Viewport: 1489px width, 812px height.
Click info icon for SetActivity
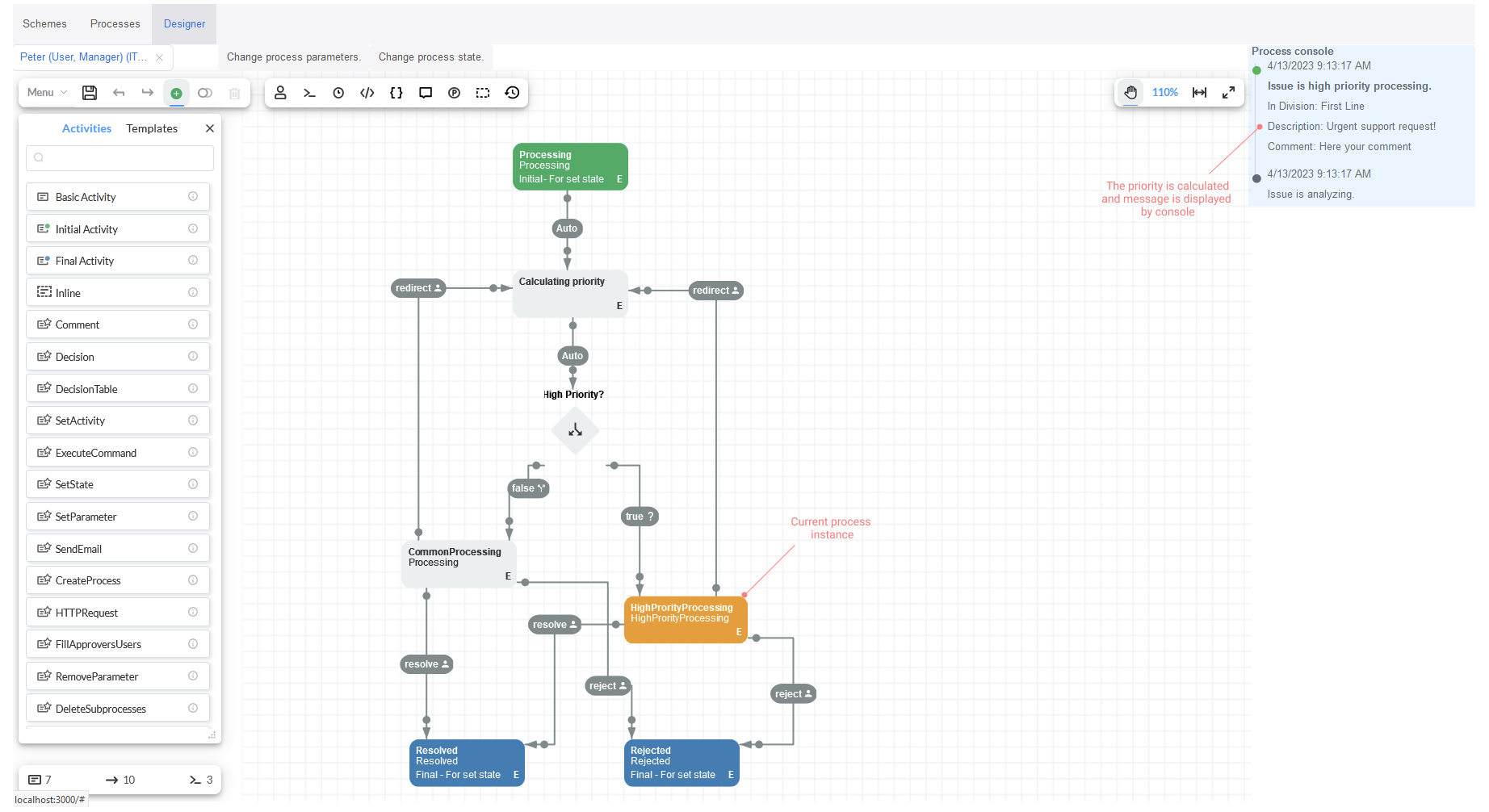click(193, 421)
